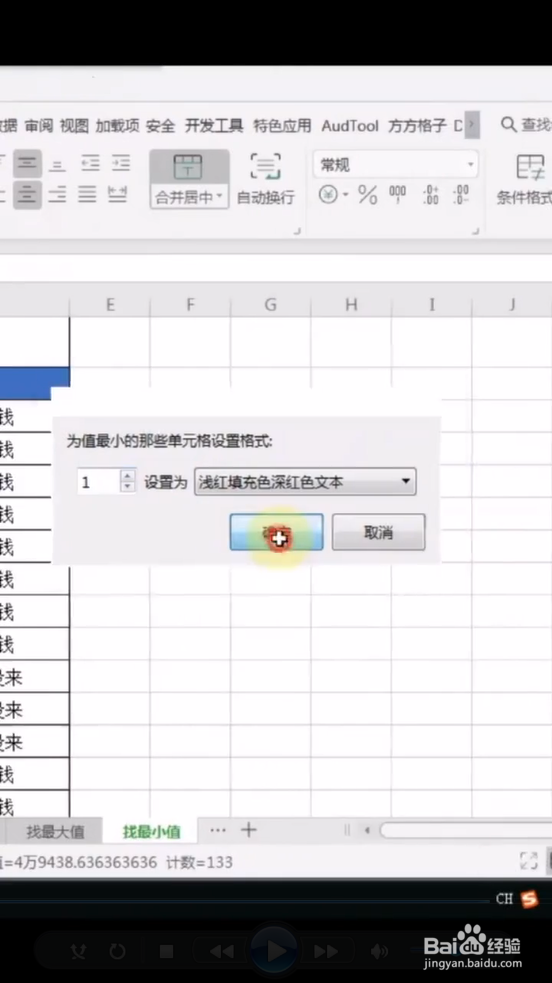Click the player volume speaker icon
Image resolution: width=552 pixels, height=983 pixels.
[380, 952]
